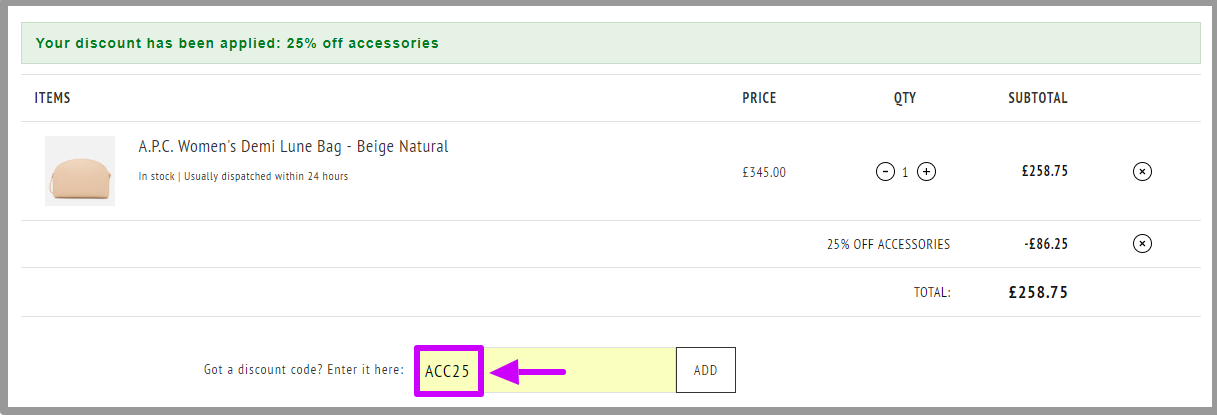Viewport: 1217px width, 415px height.
Task: Click the discount applied green banner
Action: 610,43
